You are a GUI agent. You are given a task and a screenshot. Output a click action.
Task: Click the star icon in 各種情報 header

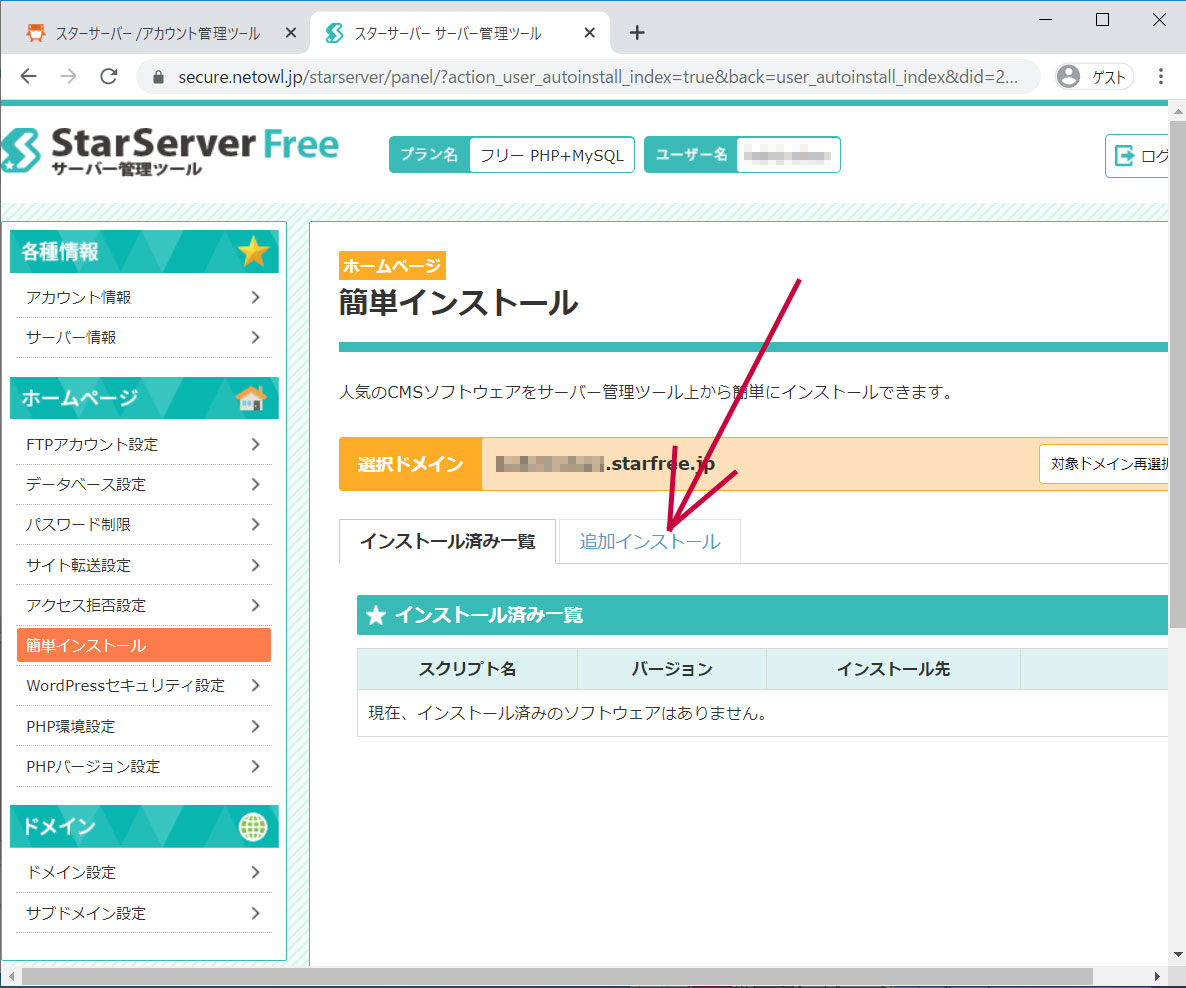tap(253, 251)
